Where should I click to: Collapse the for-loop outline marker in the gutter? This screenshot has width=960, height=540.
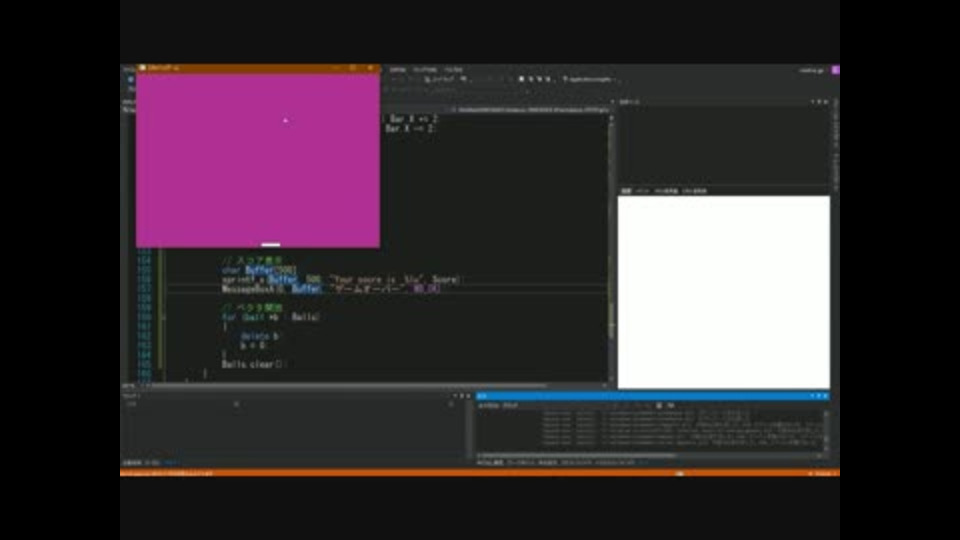click(163, 317)
